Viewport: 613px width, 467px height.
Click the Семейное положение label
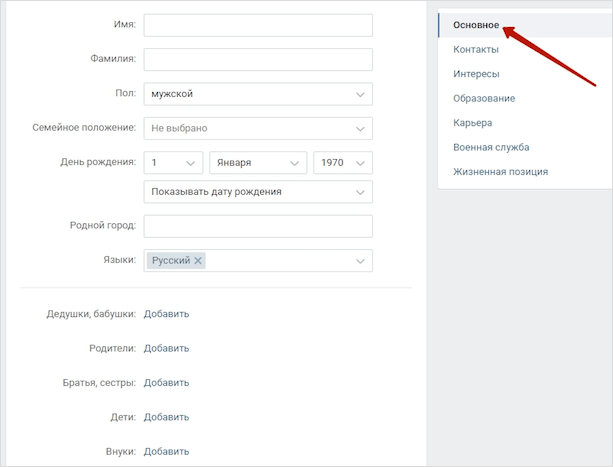point(84,128)
